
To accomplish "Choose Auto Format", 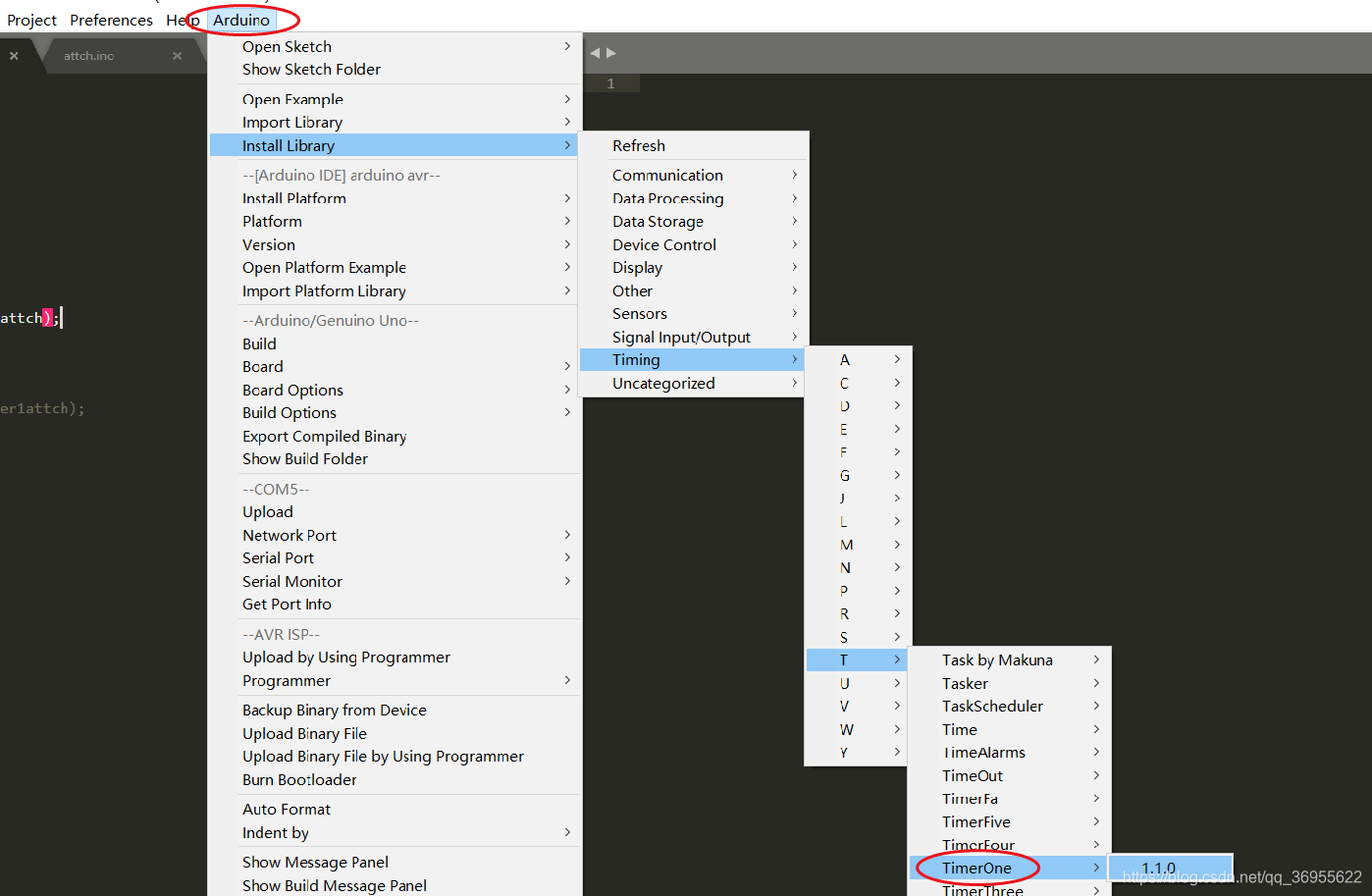I will coord(394,810).
